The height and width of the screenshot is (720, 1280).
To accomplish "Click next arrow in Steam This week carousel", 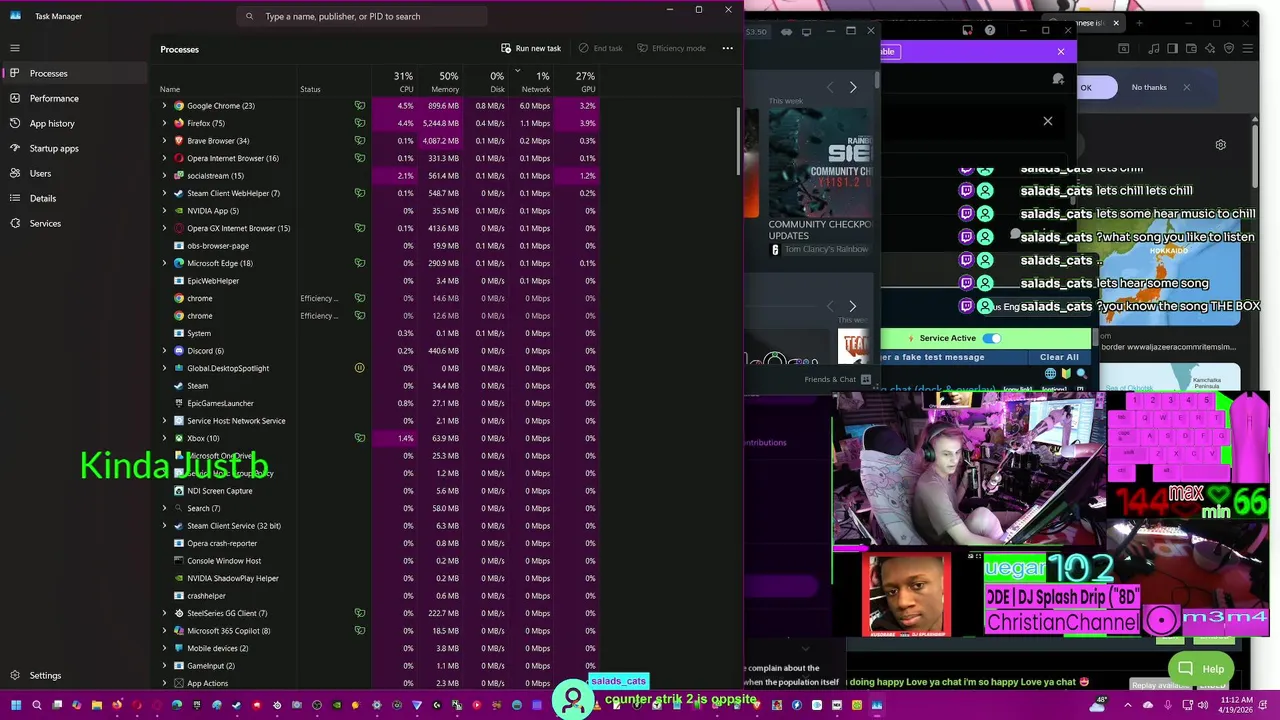I will pos(852,87).
